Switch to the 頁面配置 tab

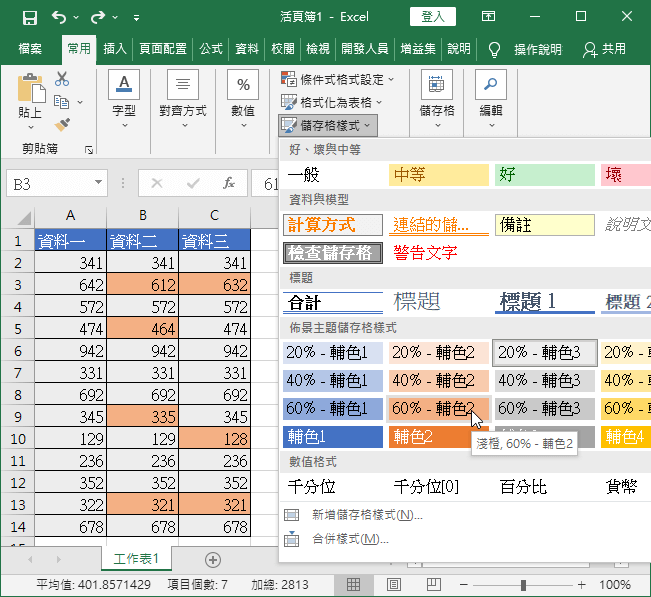163,49
